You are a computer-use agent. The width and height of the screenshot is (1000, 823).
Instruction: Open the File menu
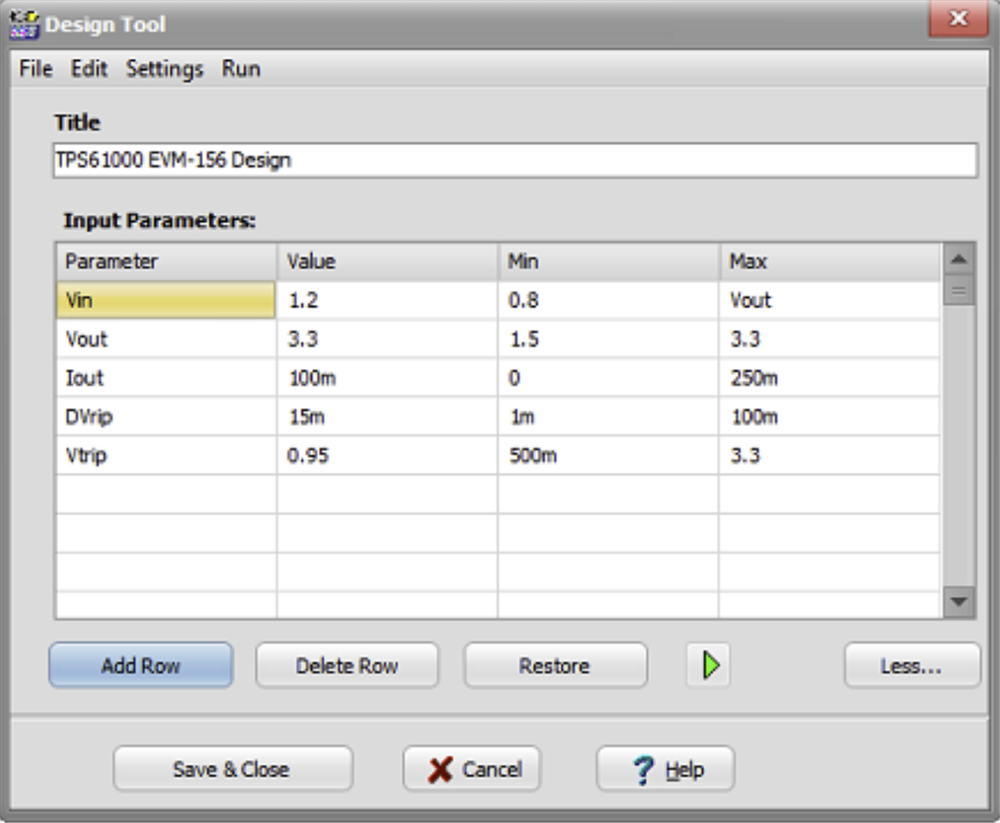(x=36, y=68)
